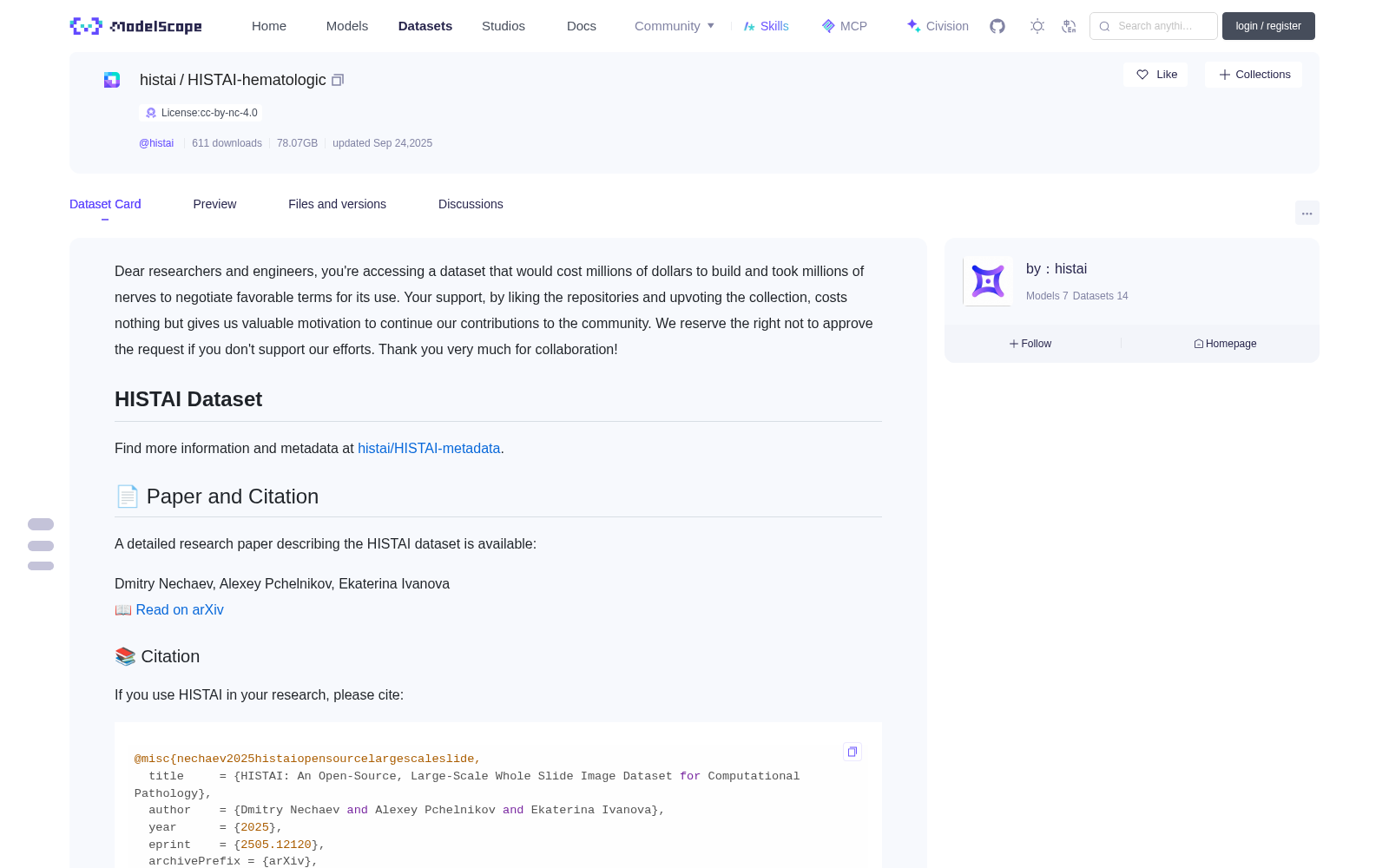The height and width of the screenshot is (868, 1389).
Task: Click the MCP diamond icon
Action: tap(828, 26)
